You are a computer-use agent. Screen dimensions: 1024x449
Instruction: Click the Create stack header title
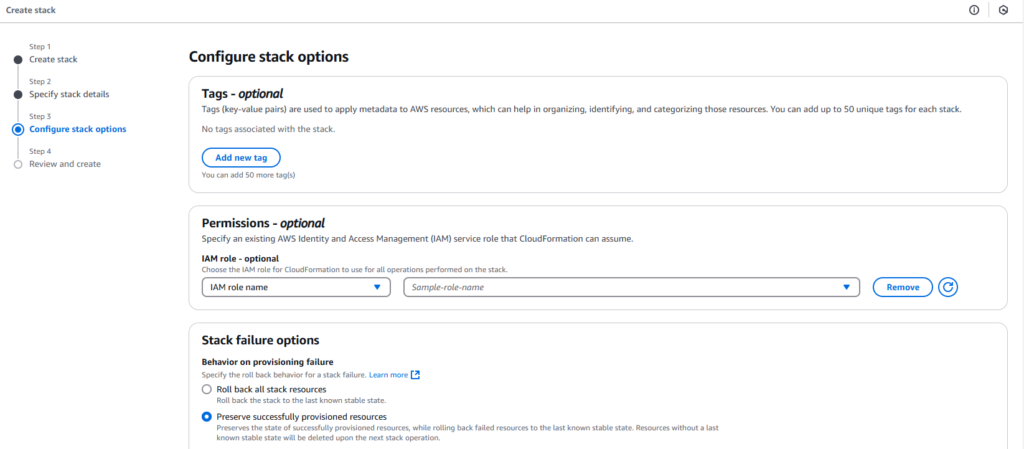point(31,9)
